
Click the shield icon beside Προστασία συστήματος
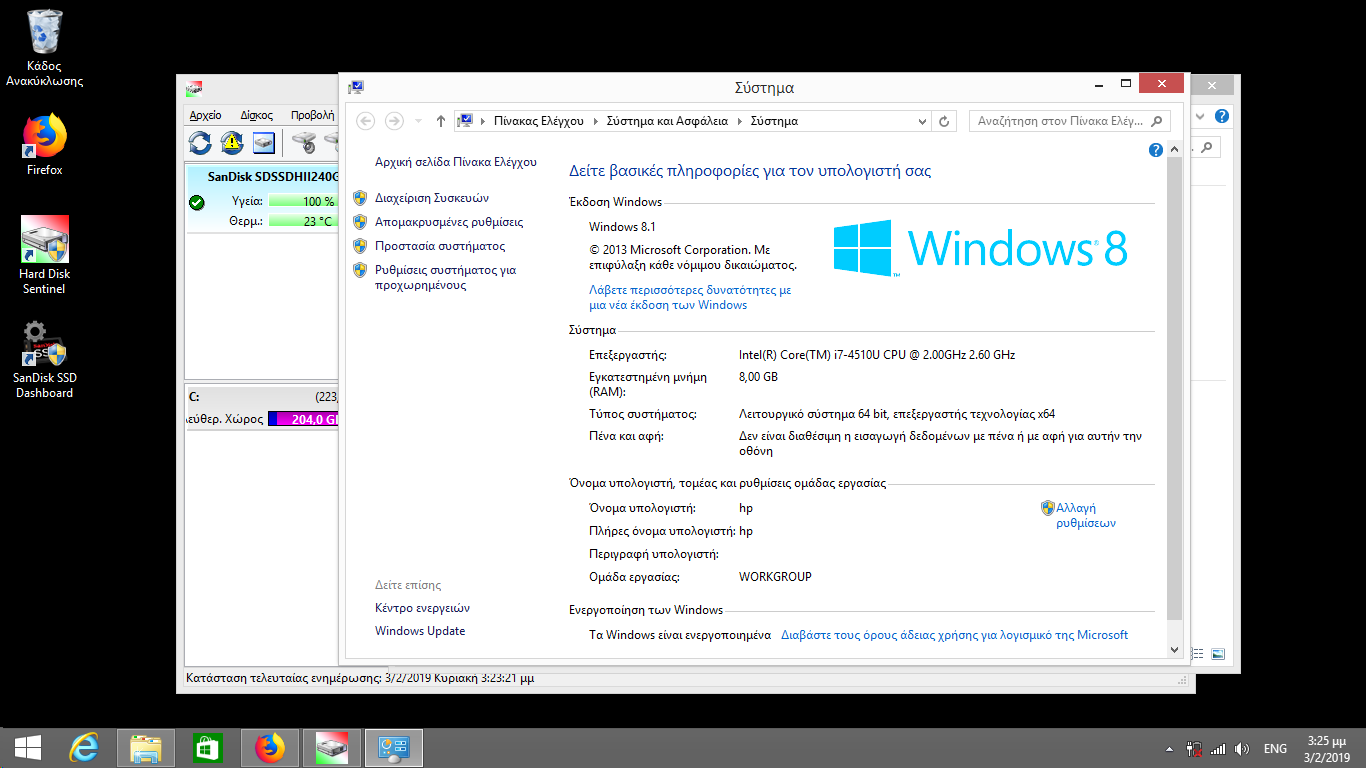click(360, 246)
